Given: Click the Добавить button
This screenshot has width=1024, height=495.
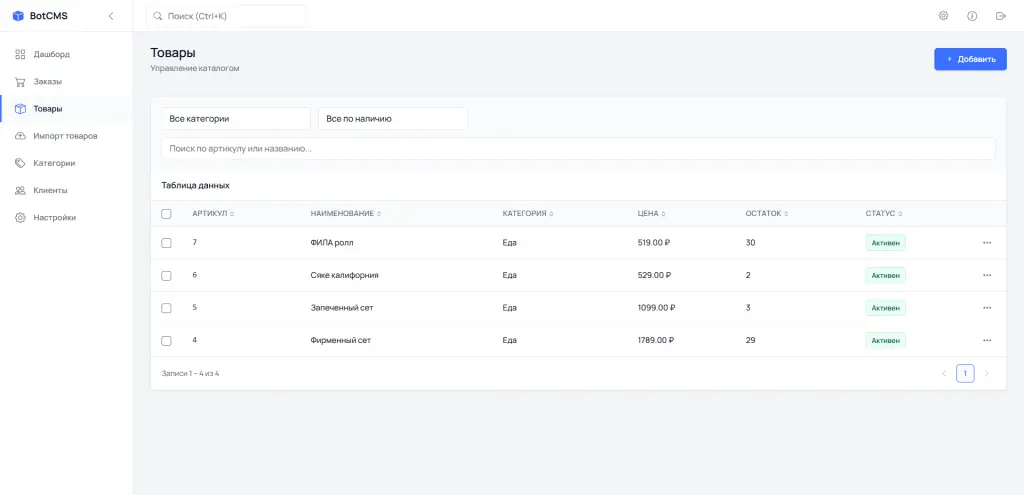Looking at the screenshot, I should [x=970, y=59].
